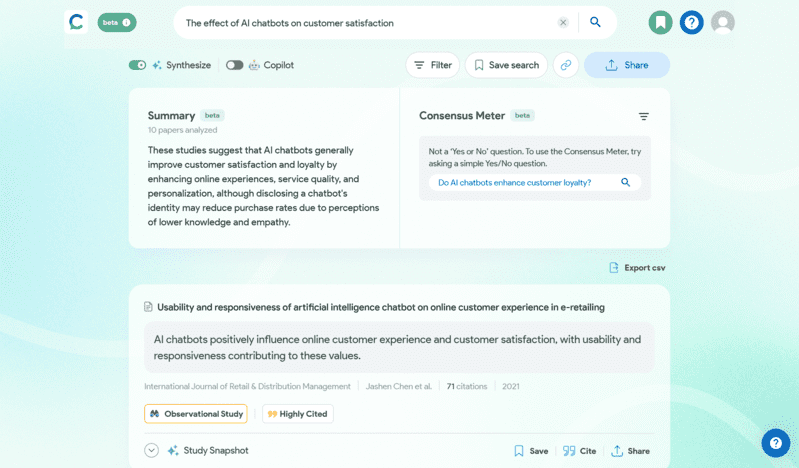This screenshot has height=468, width=799.
Task: Open the green bookmarks icon
Action: pyautogui.click(x=660, y=22)
